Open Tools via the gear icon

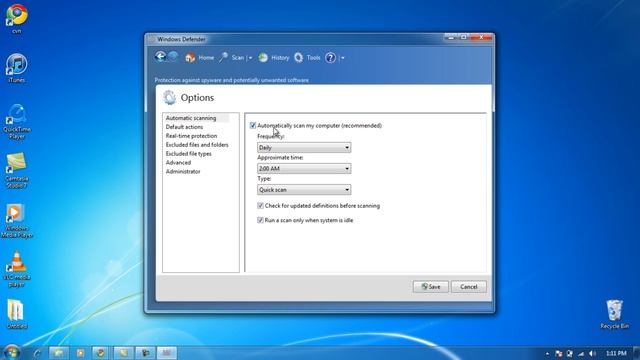[298, 58]
